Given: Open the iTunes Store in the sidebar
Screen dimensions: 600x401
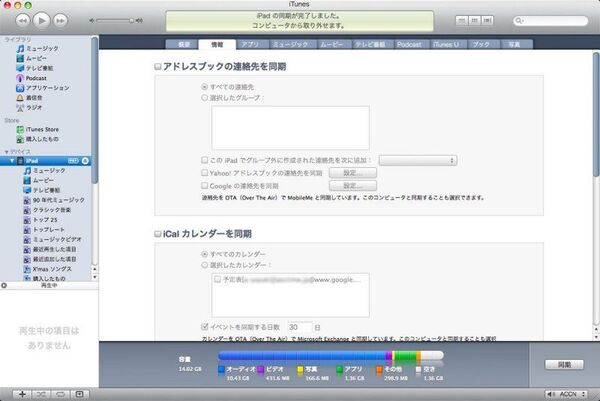Looking at the screenshot, I should coord(38,129).
